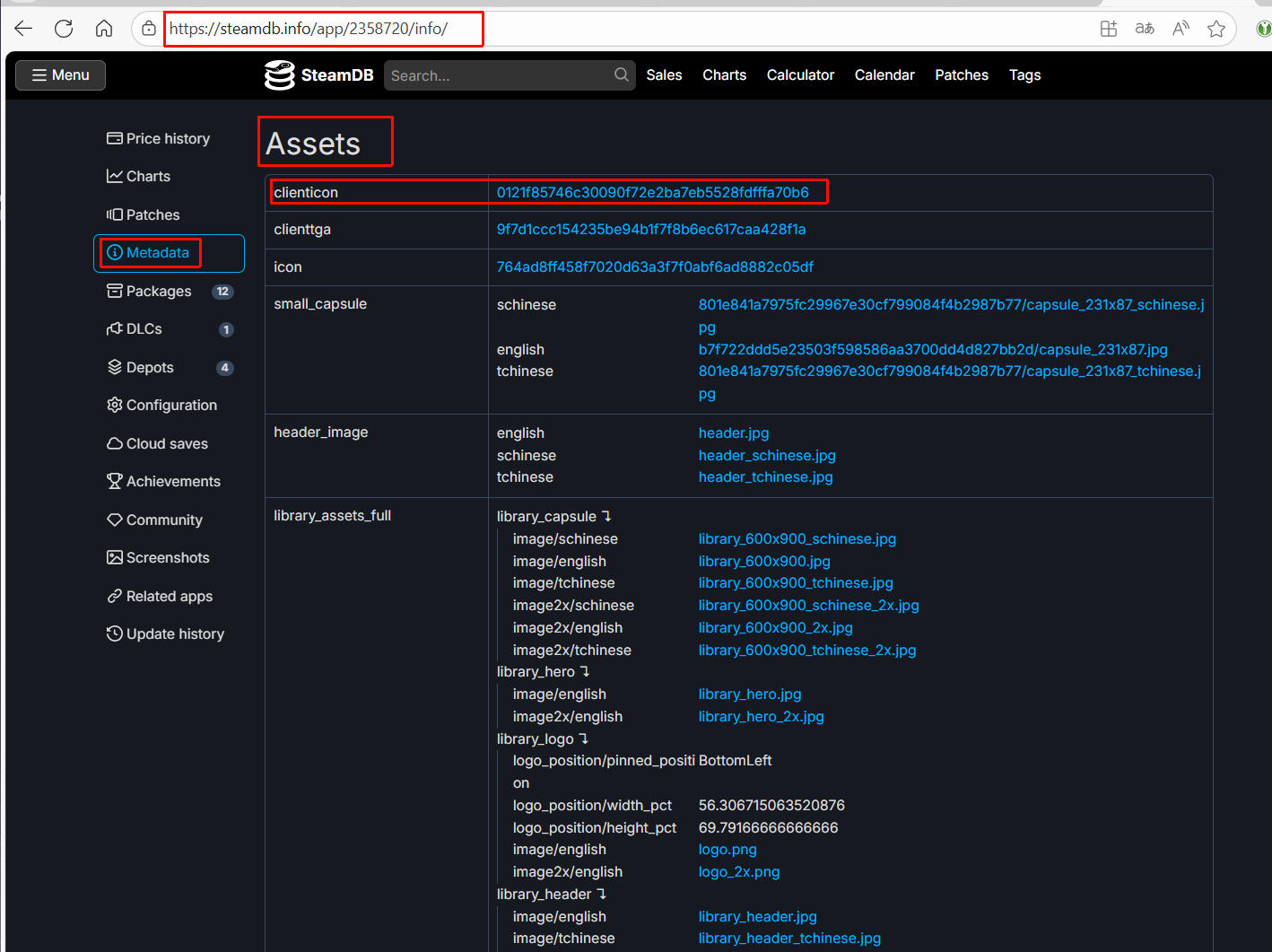The width and height of the screenshot is (1272, 952).
Task: Open the header_schinese.jpg link
Action: pos(767,455)
